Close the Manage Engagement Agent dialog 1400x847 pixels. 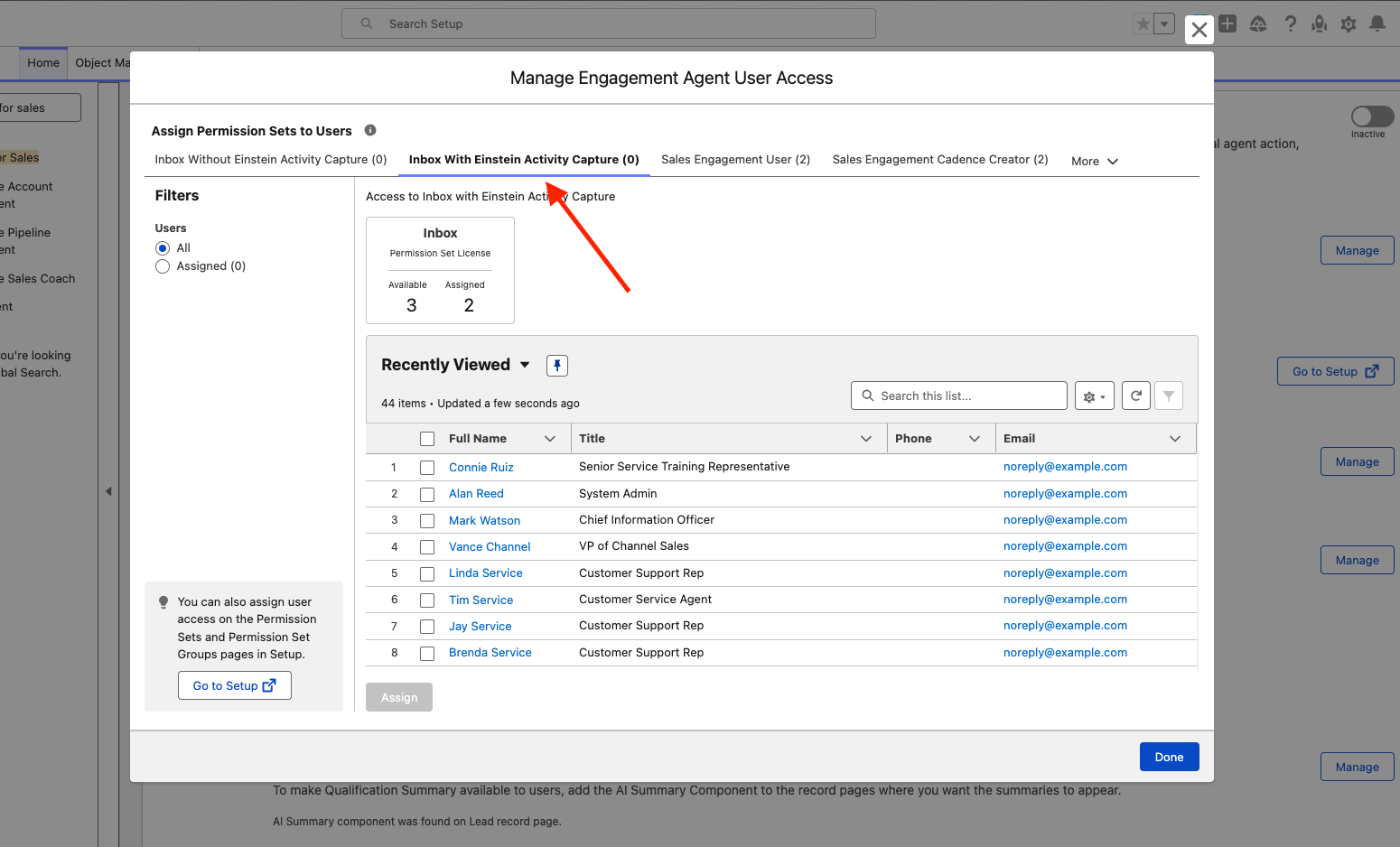(1199, 30)
